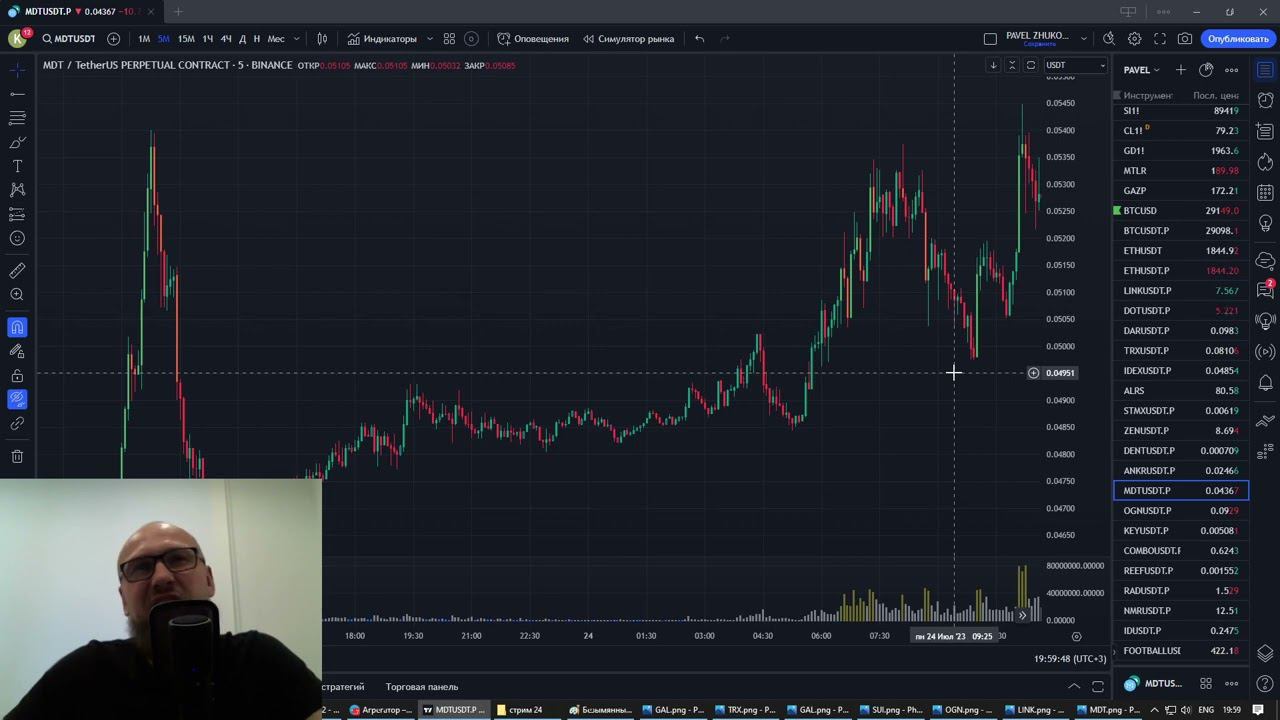
Task: Expand favorite indicators dropdown arrow
Action: 430,39
